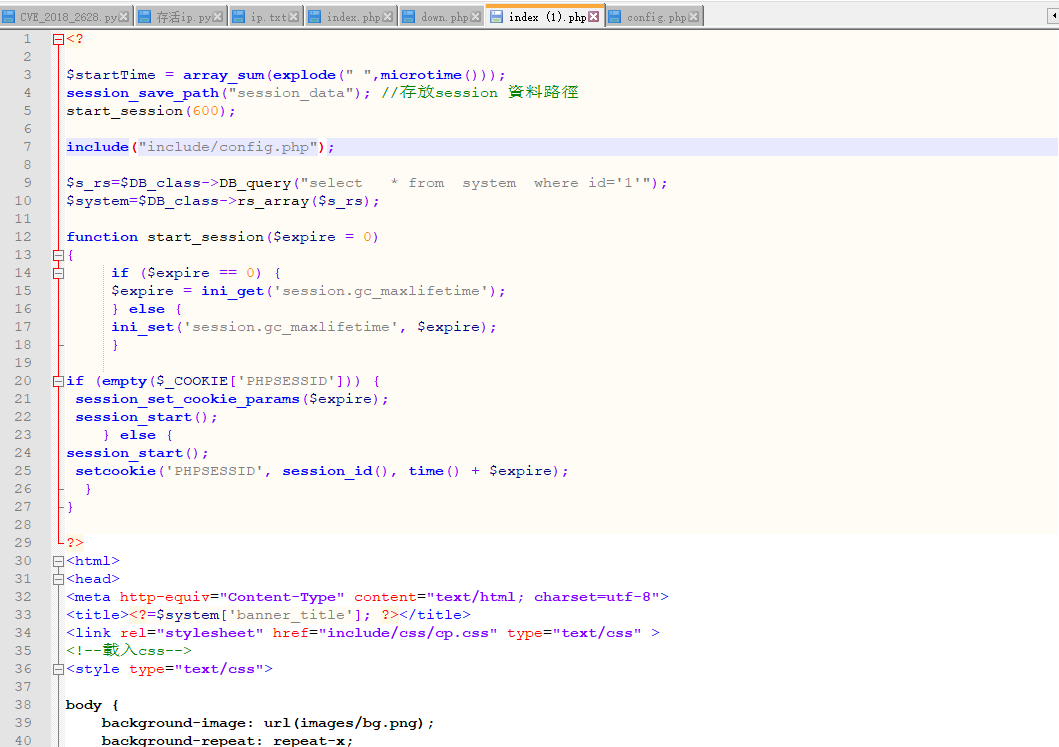The image size is (1059, 747).
Task: Switch to the CVE_2018_2628.py tab
Action: (67, 17)
